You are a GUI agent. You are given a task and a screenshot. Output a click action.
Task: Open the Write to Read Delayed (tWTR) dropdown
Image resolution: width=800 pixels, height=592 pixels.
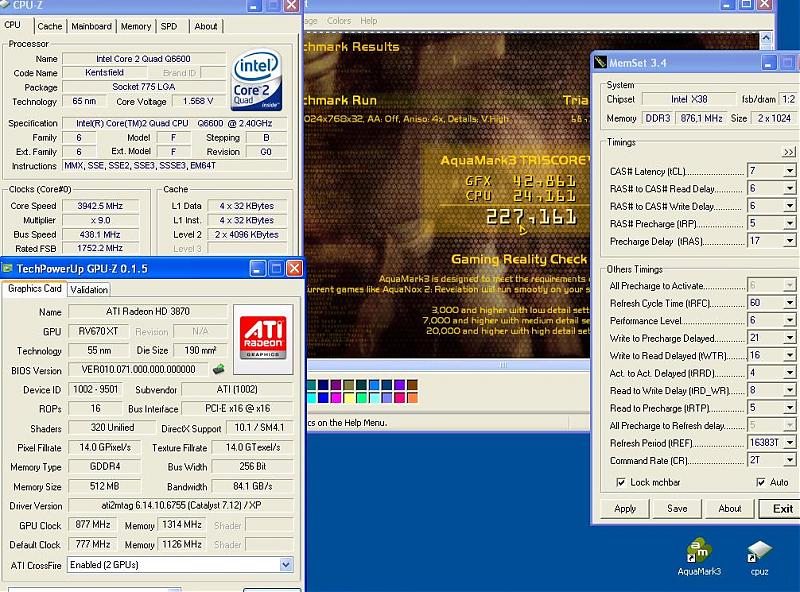789,355
